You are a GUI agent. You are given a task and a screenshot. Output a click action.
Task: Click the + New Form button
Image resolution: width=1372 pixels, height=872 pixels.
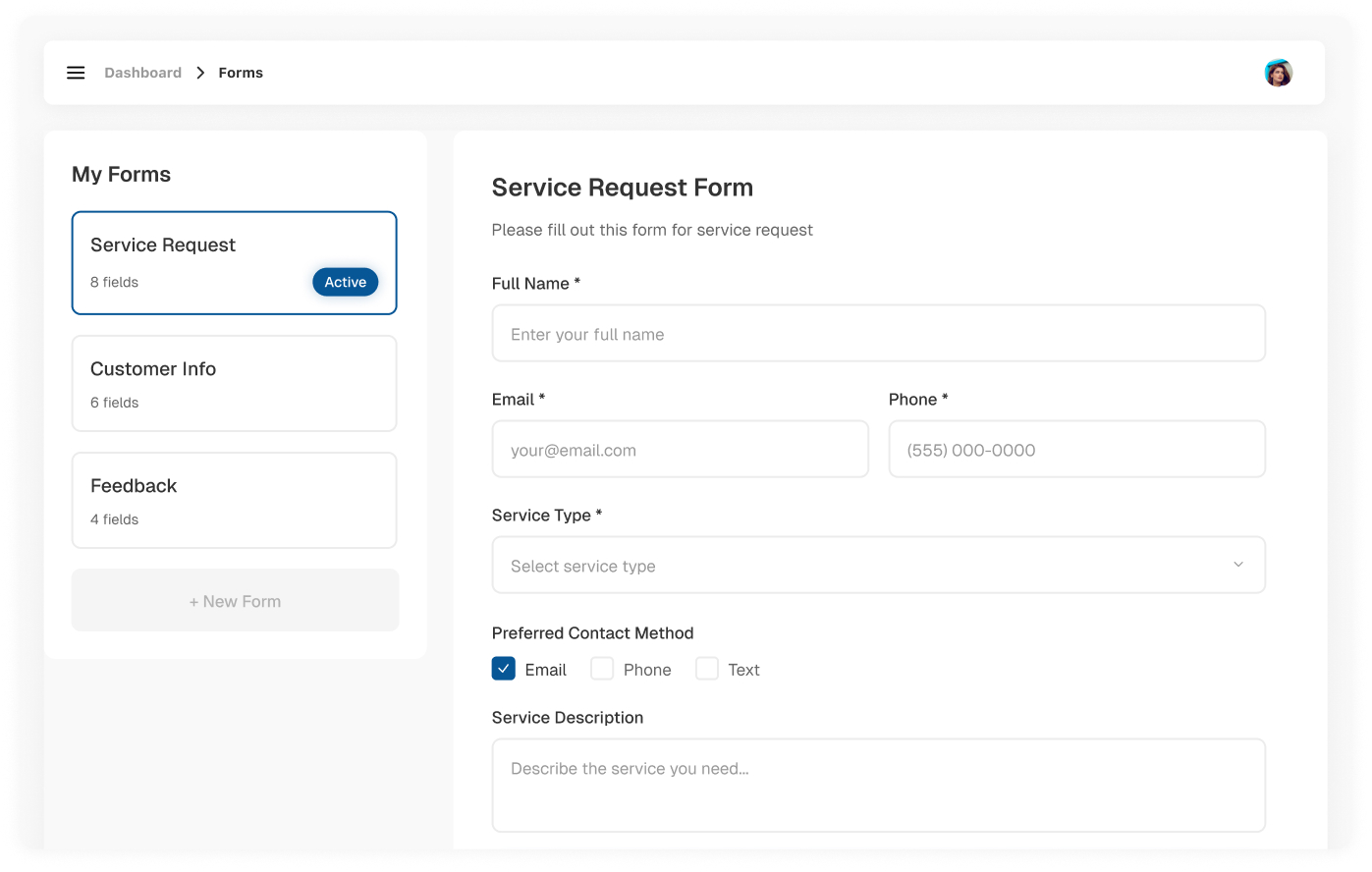[x=235, y=601]
